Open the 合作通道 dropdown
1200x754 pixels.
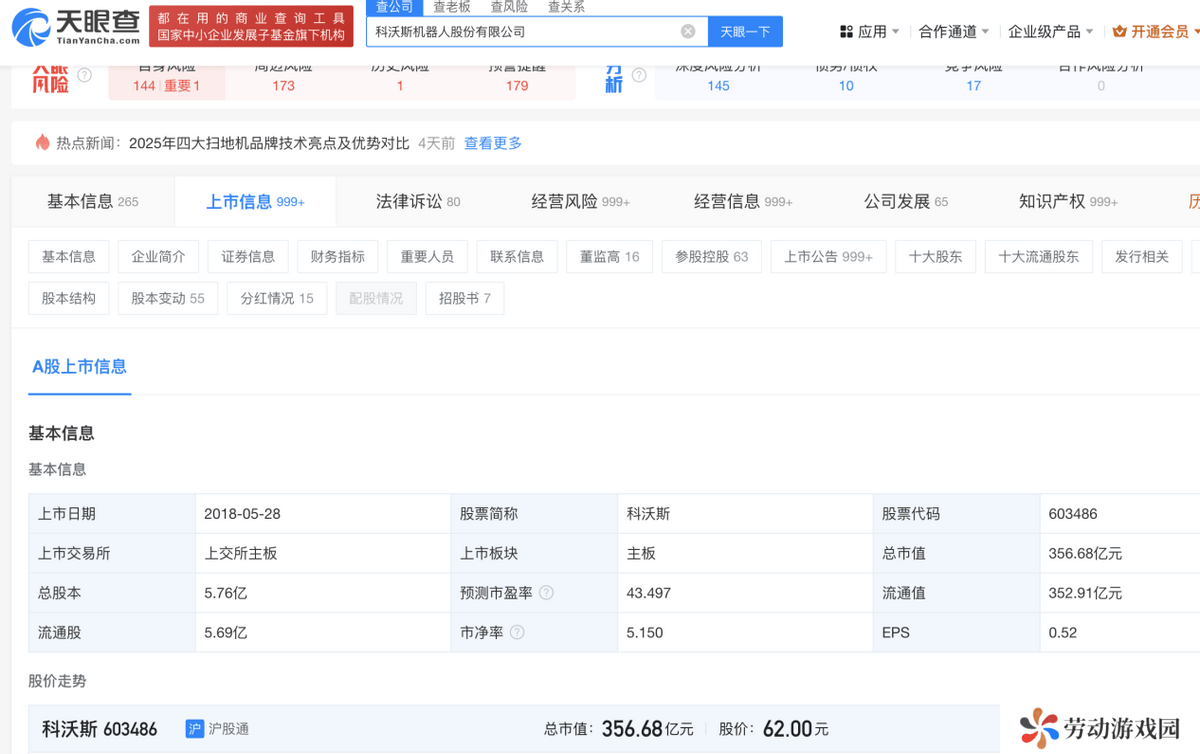point(954,32)
